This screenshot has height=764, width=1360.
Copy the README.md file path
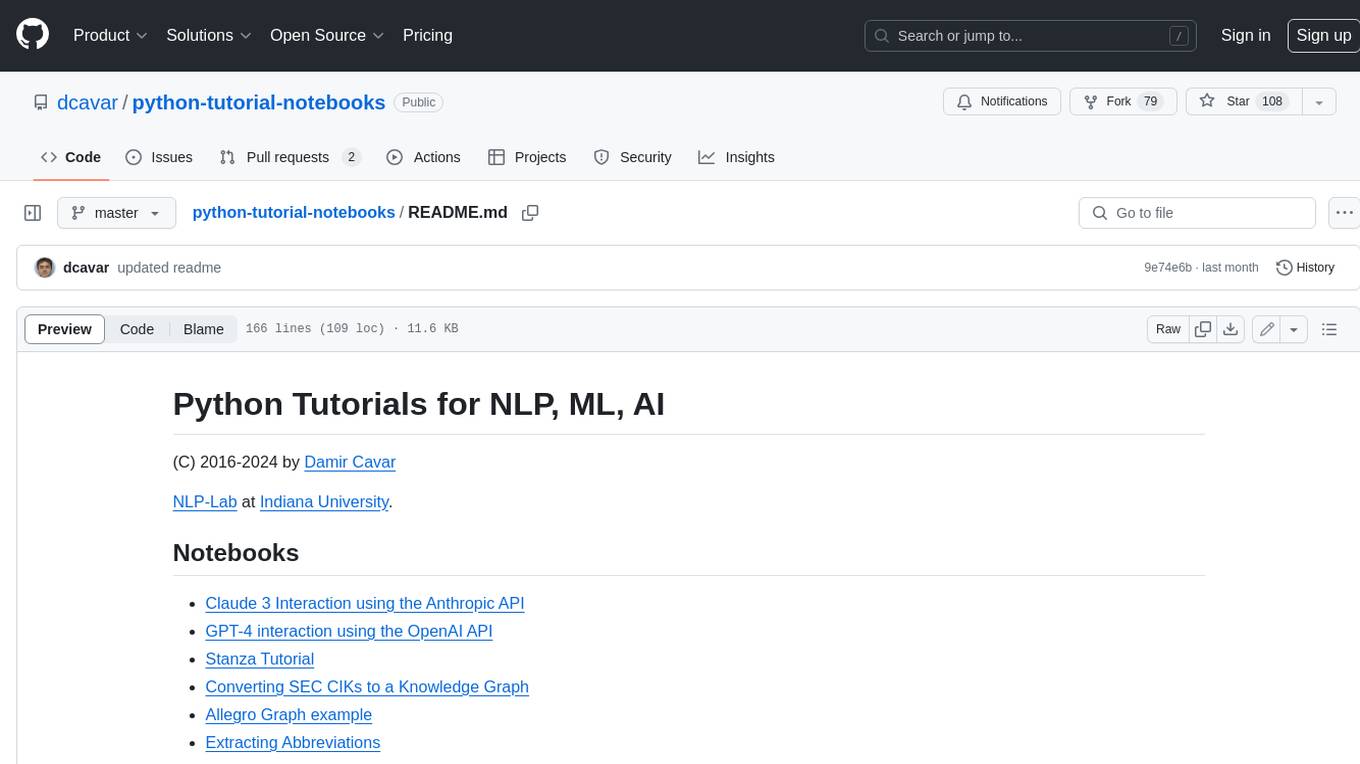[530, 213]
